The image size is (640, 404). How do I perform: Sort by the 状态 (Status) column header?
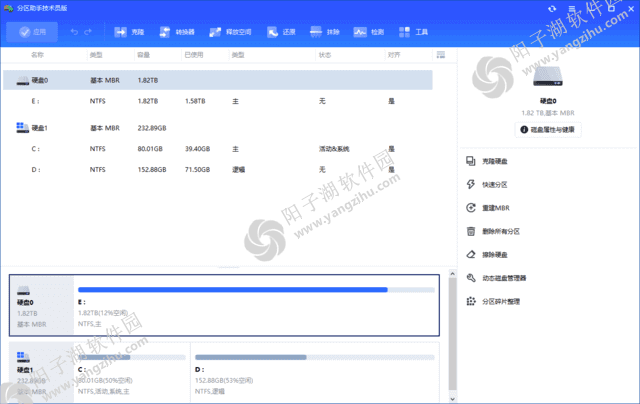point(325,55)
